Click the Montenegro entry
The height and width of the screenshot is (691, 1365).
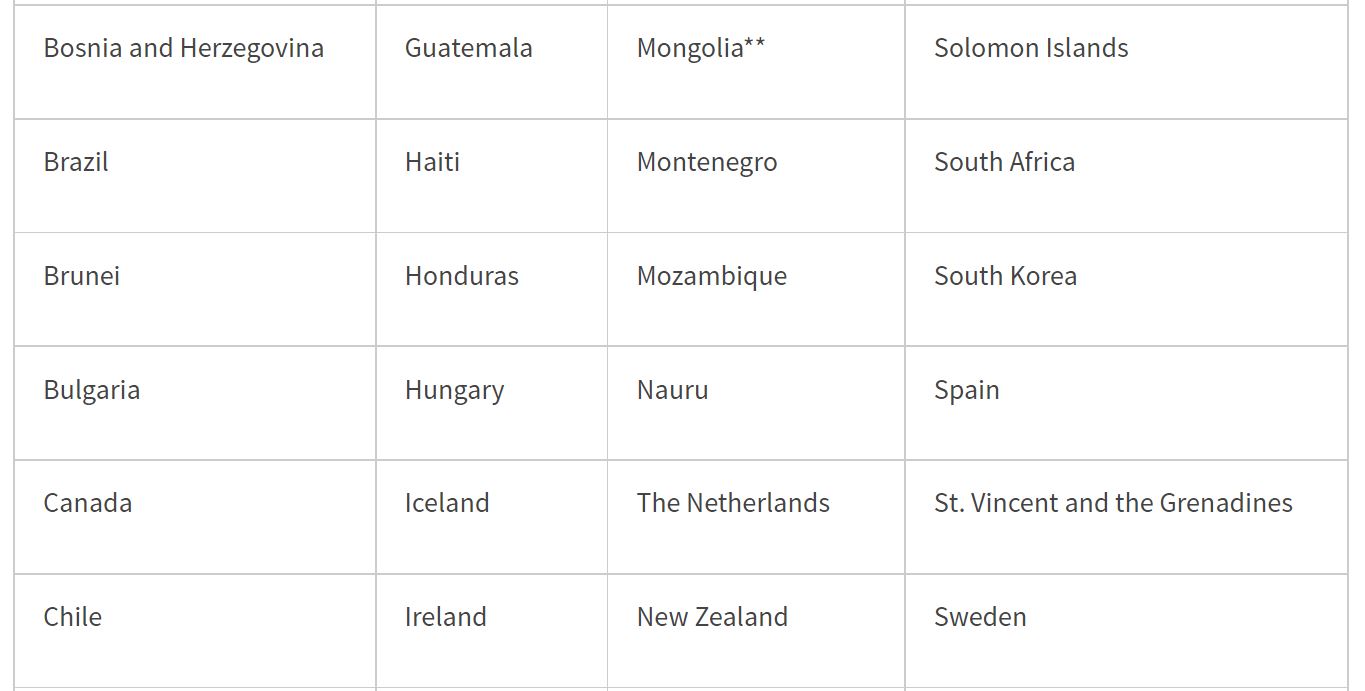(707, 162)
